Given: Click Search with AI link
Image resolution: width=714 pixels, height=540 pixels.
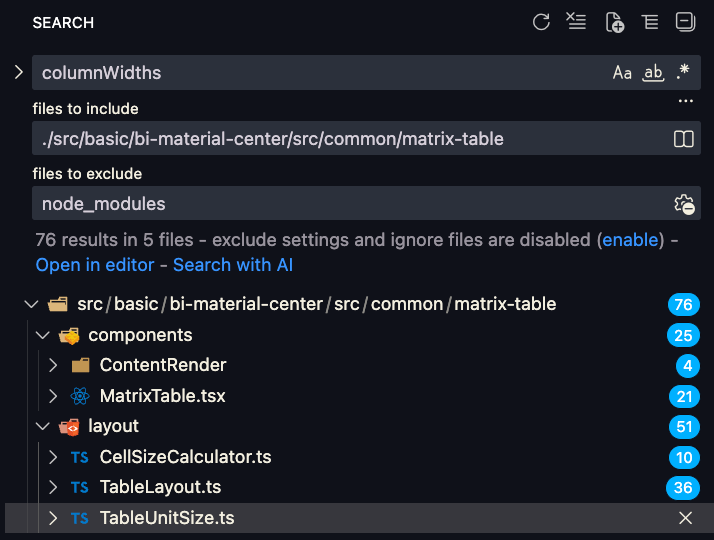Looking at the screenshot, I should (x=233, y=265).
